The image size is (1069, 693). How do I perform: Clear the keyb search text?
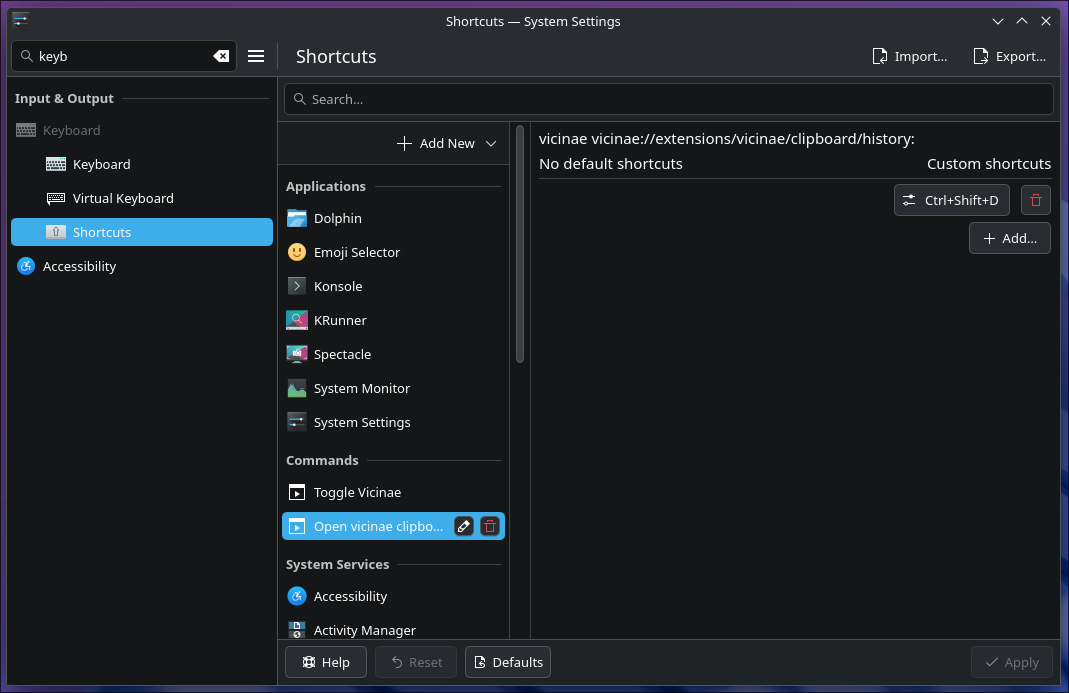[x=221, y=56]
